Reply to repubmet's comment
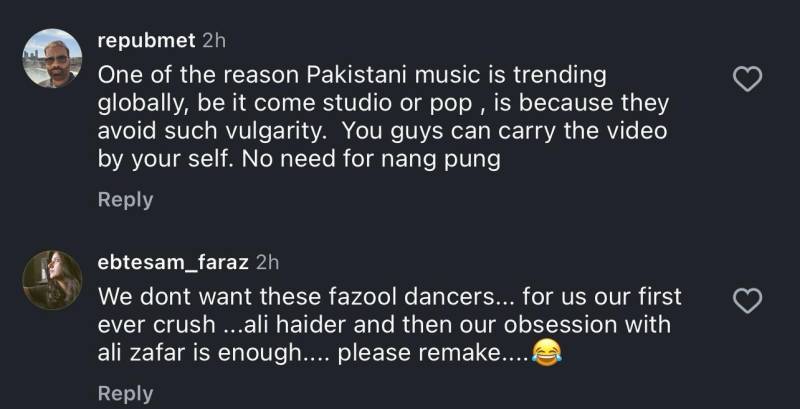This screenshot has width=800, height=409. 126,200
